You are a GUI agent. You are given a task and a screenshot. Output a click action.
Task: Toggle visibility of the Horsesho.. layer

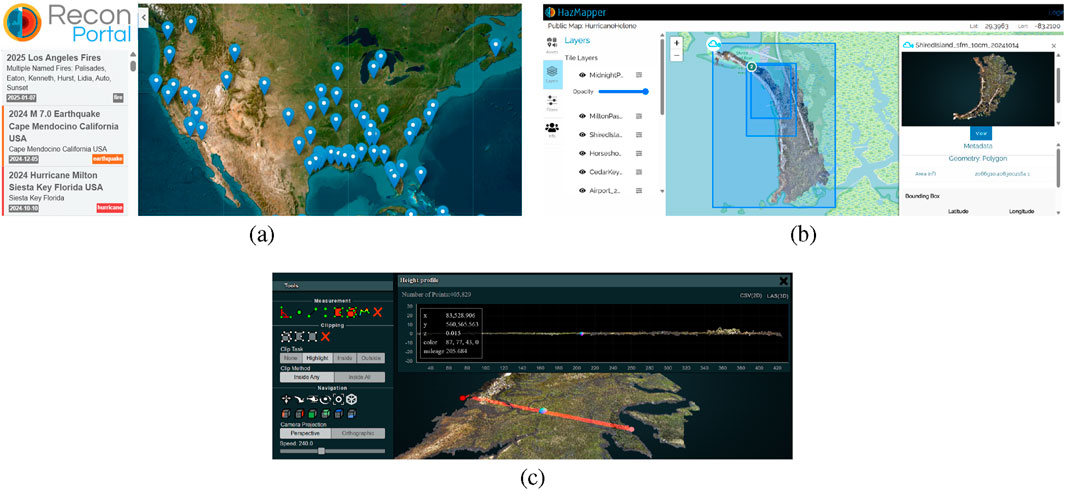pos(583,154)
